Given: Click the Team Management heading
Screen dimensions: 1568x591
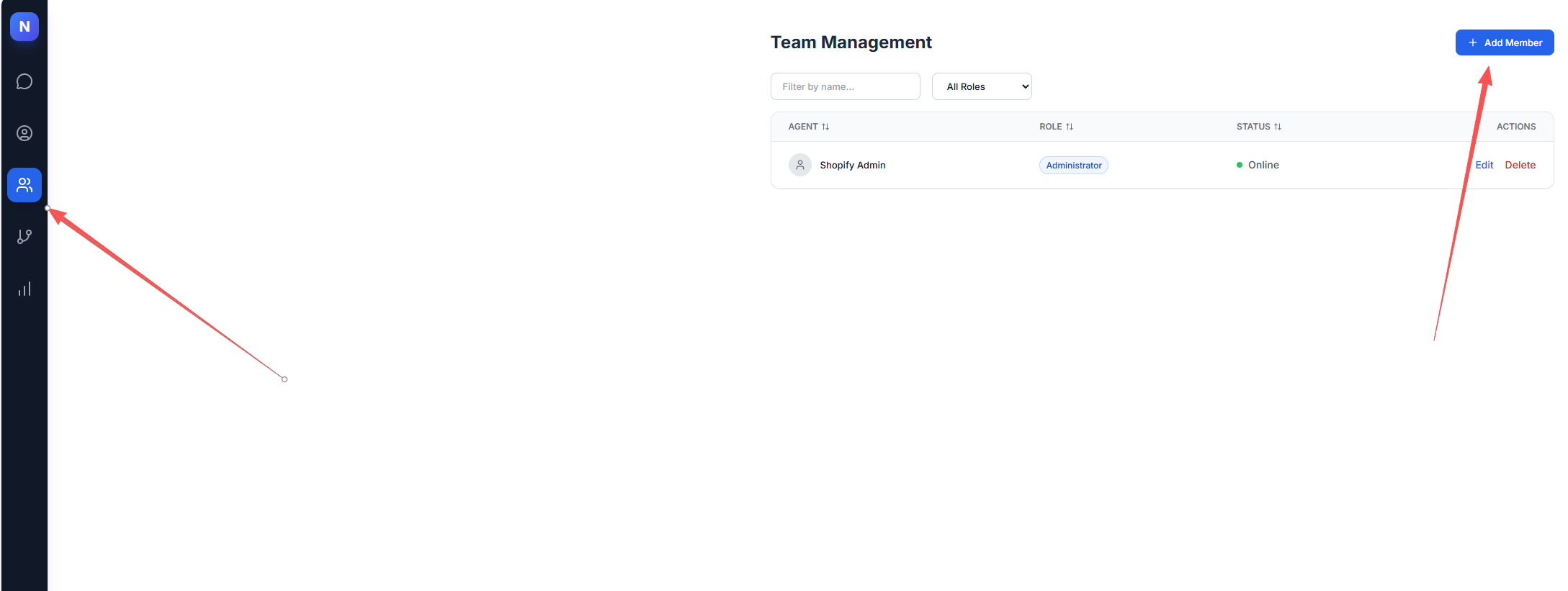Looking at the screenshot, I should tap(851, 42).
